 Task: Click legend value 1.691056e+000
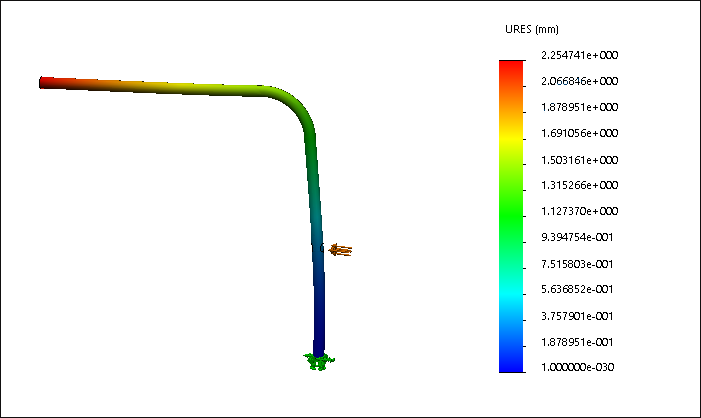579,133
